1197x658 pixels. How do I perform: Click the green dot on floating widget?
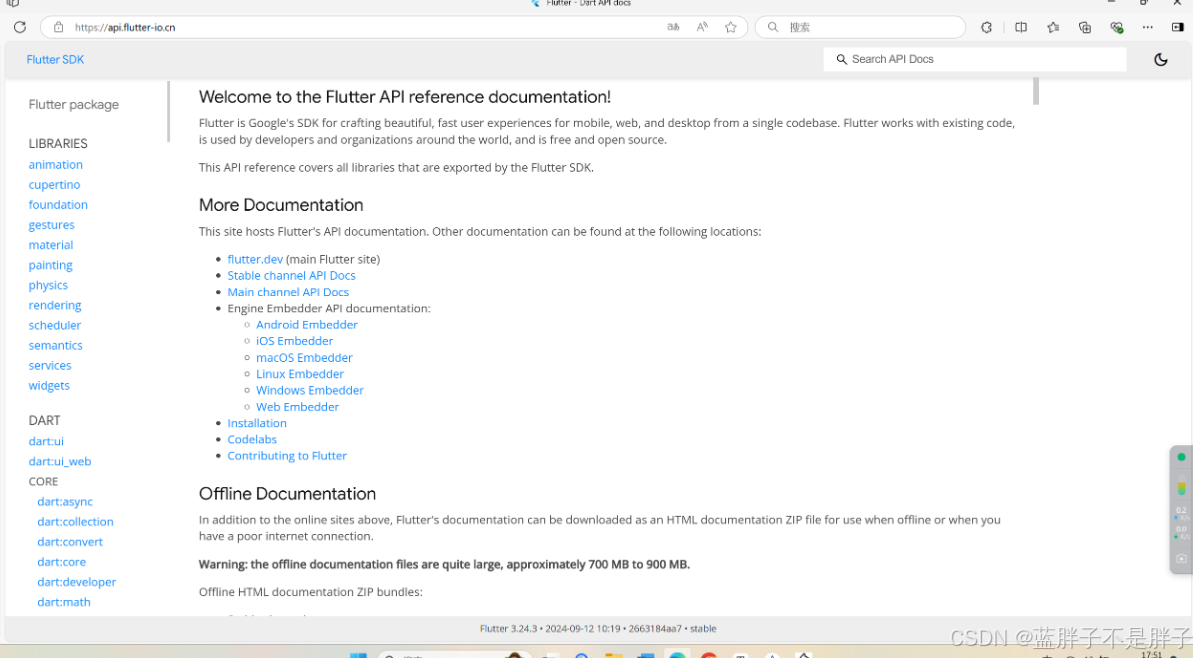1182,457
